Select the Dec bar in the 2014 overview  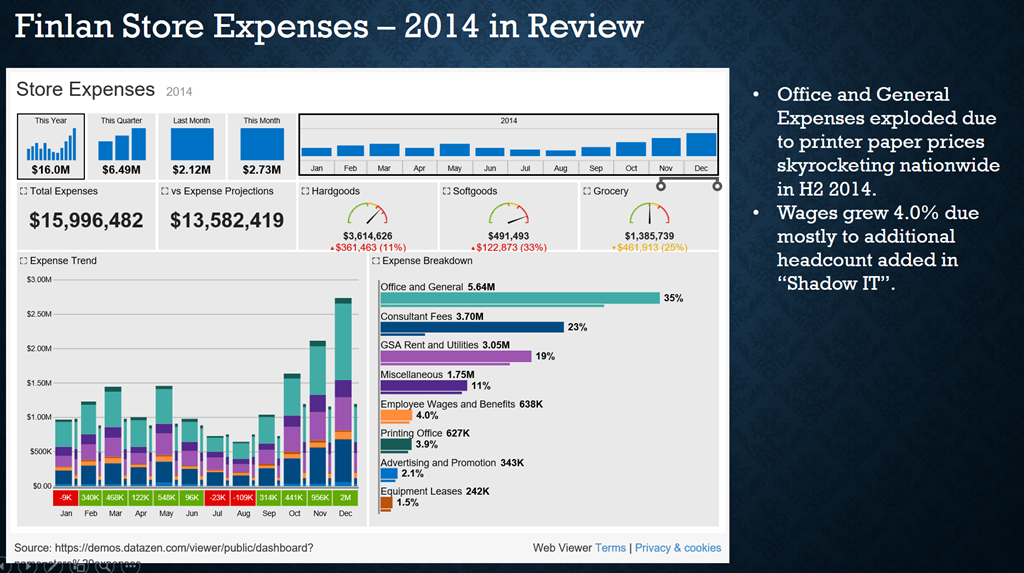[x=701, y=146]
